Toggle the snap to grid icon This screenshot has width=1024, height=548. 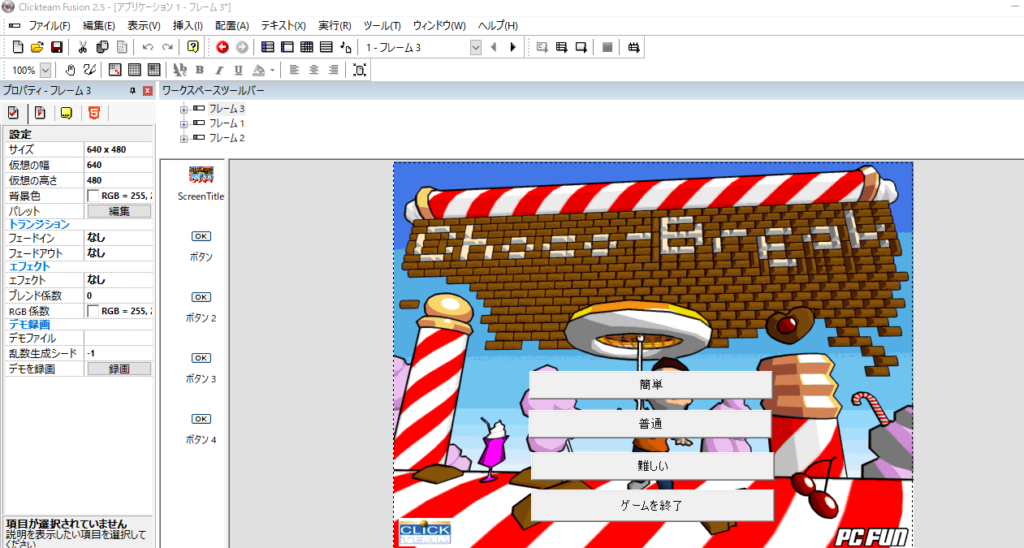coord(154,70)
